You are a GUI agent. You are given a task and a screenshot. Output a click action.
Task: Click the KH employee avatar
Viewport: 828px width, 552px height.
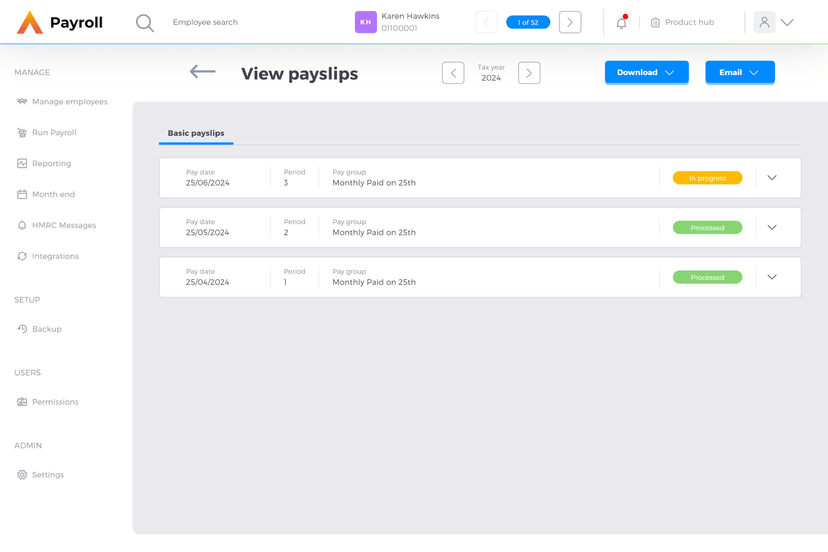366,22
